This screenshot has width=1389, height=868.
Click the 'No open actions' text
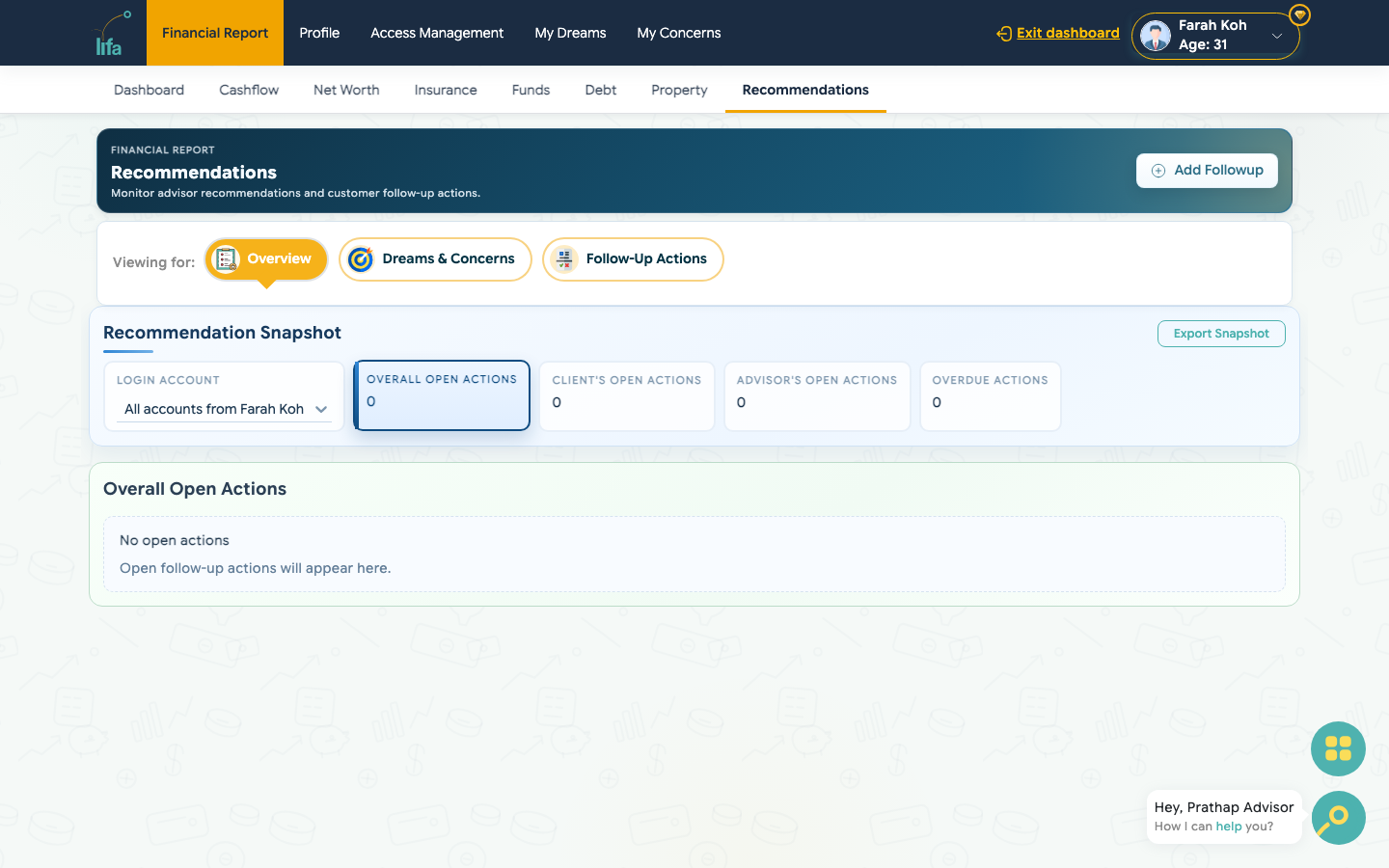click(x=175, y=540)
